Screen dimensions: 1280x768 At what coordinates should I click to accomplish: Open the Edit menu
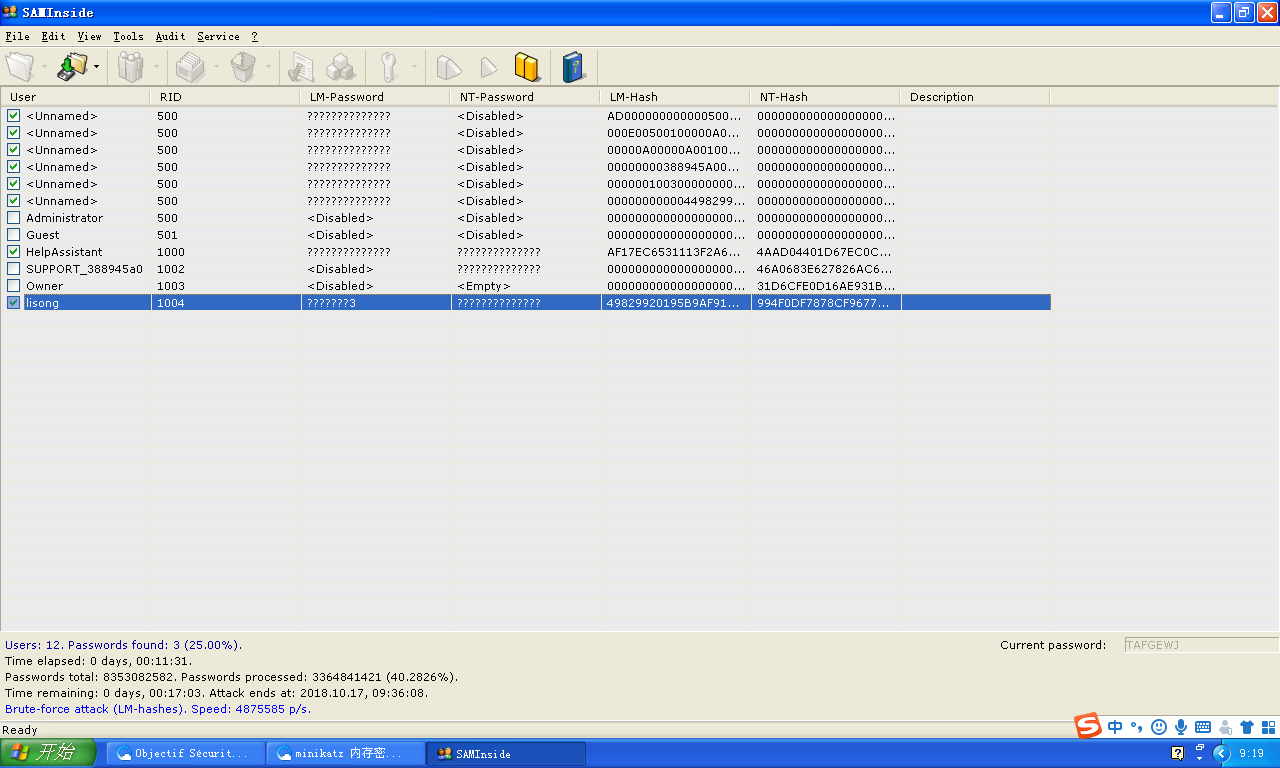(53, 36)
